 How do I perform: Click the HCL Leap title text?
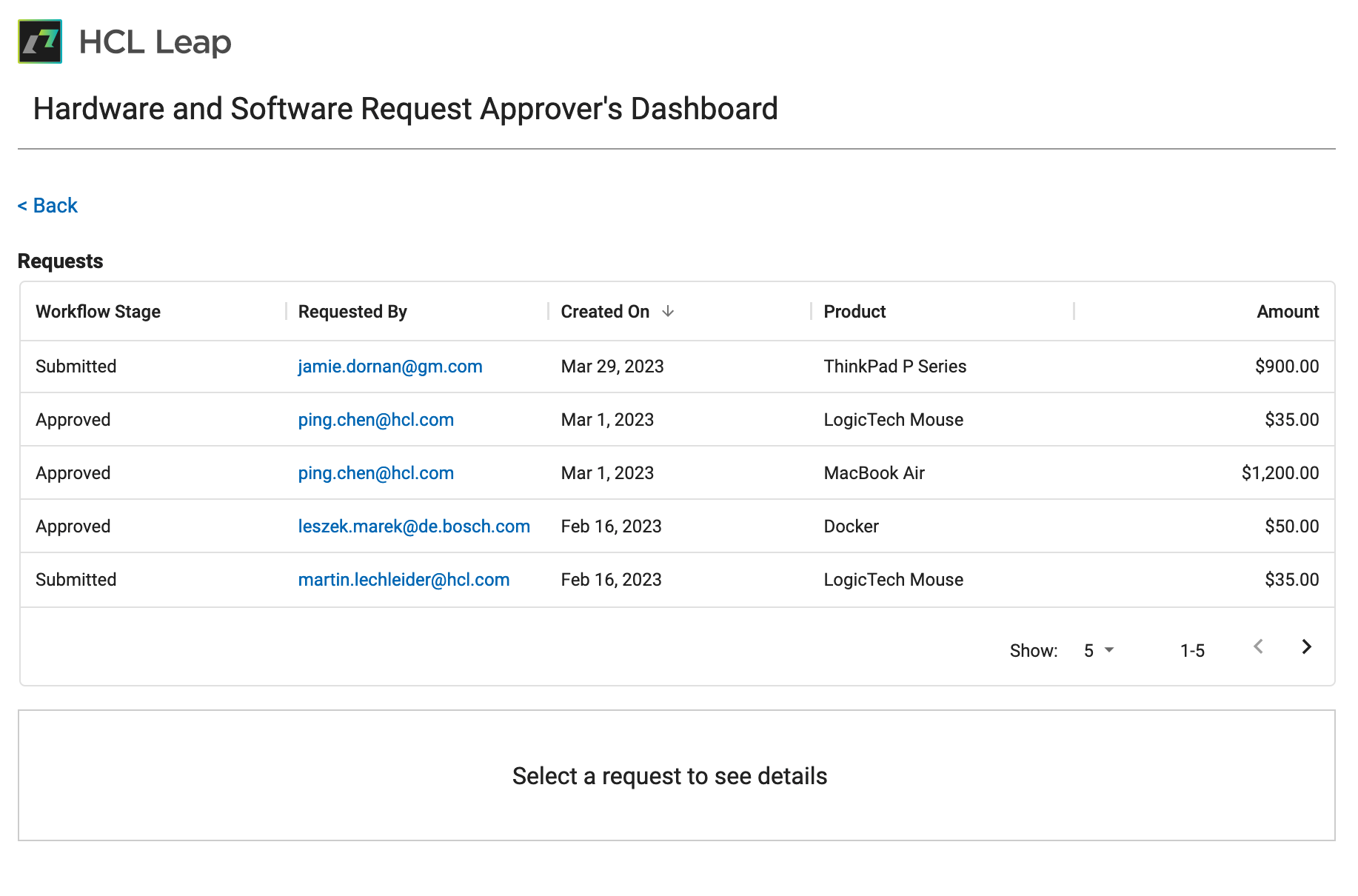[x=155, y=42]
